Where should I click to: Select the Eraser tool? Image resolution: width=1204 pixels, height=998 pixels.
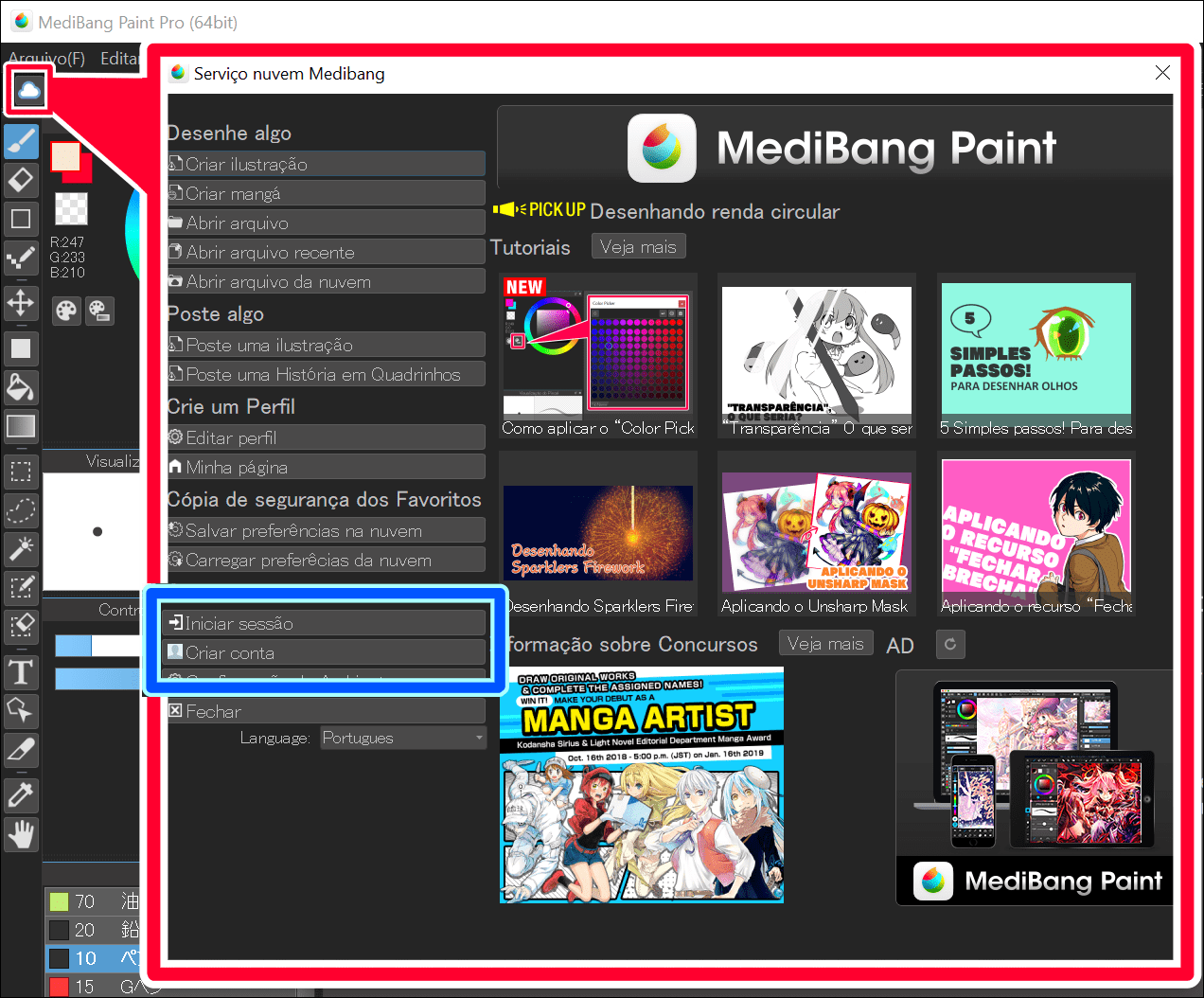(x=21, y=179)
